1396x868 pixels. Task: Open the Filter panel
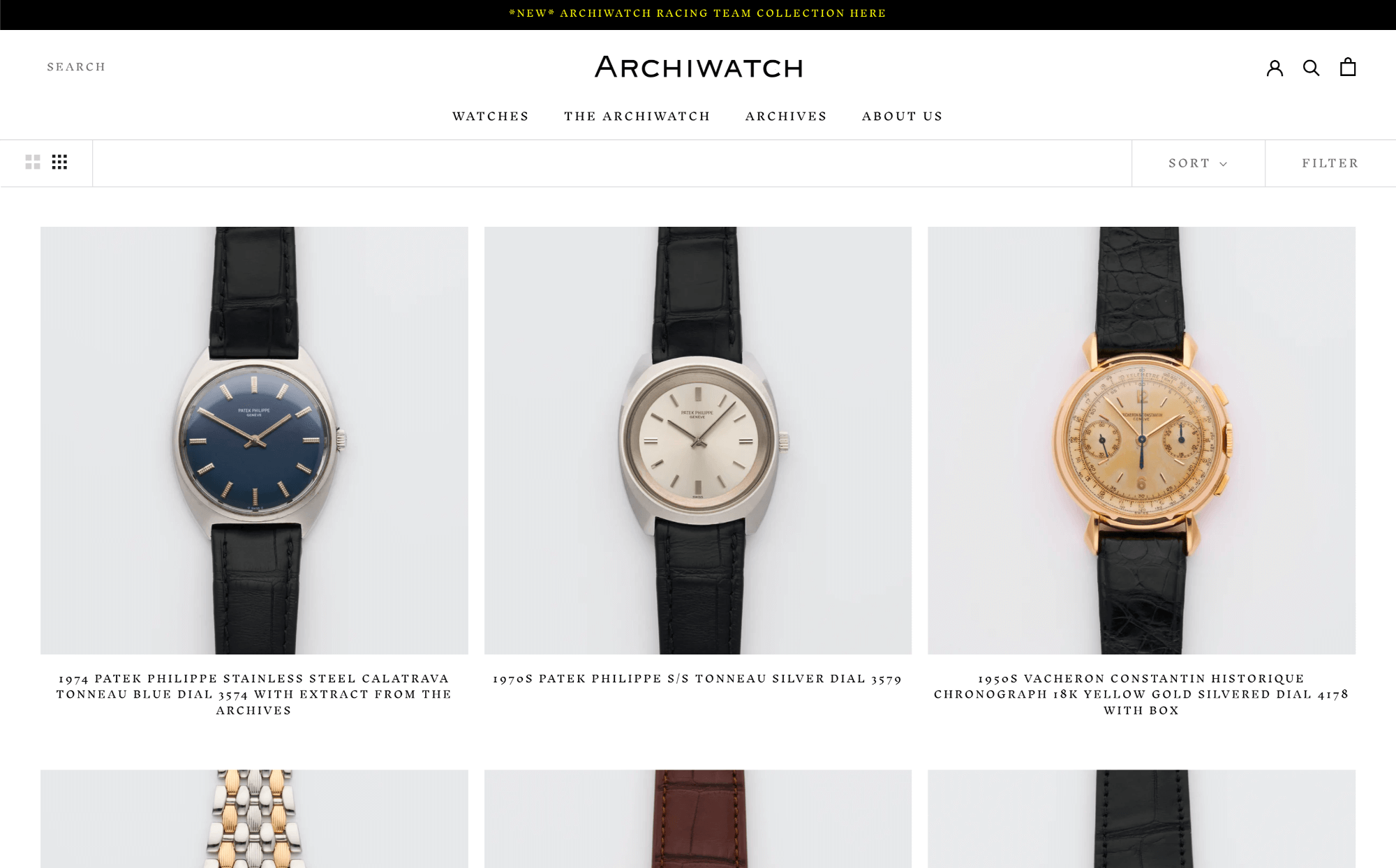[x=1330, y=163]
